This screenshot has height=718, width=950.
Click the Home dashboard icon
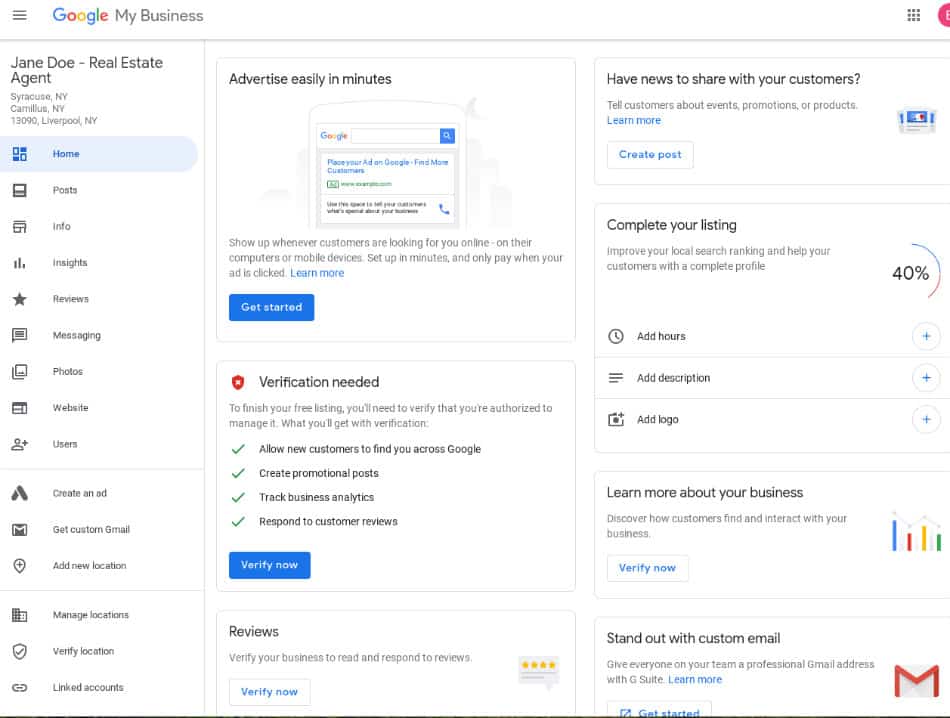point(19,154)
